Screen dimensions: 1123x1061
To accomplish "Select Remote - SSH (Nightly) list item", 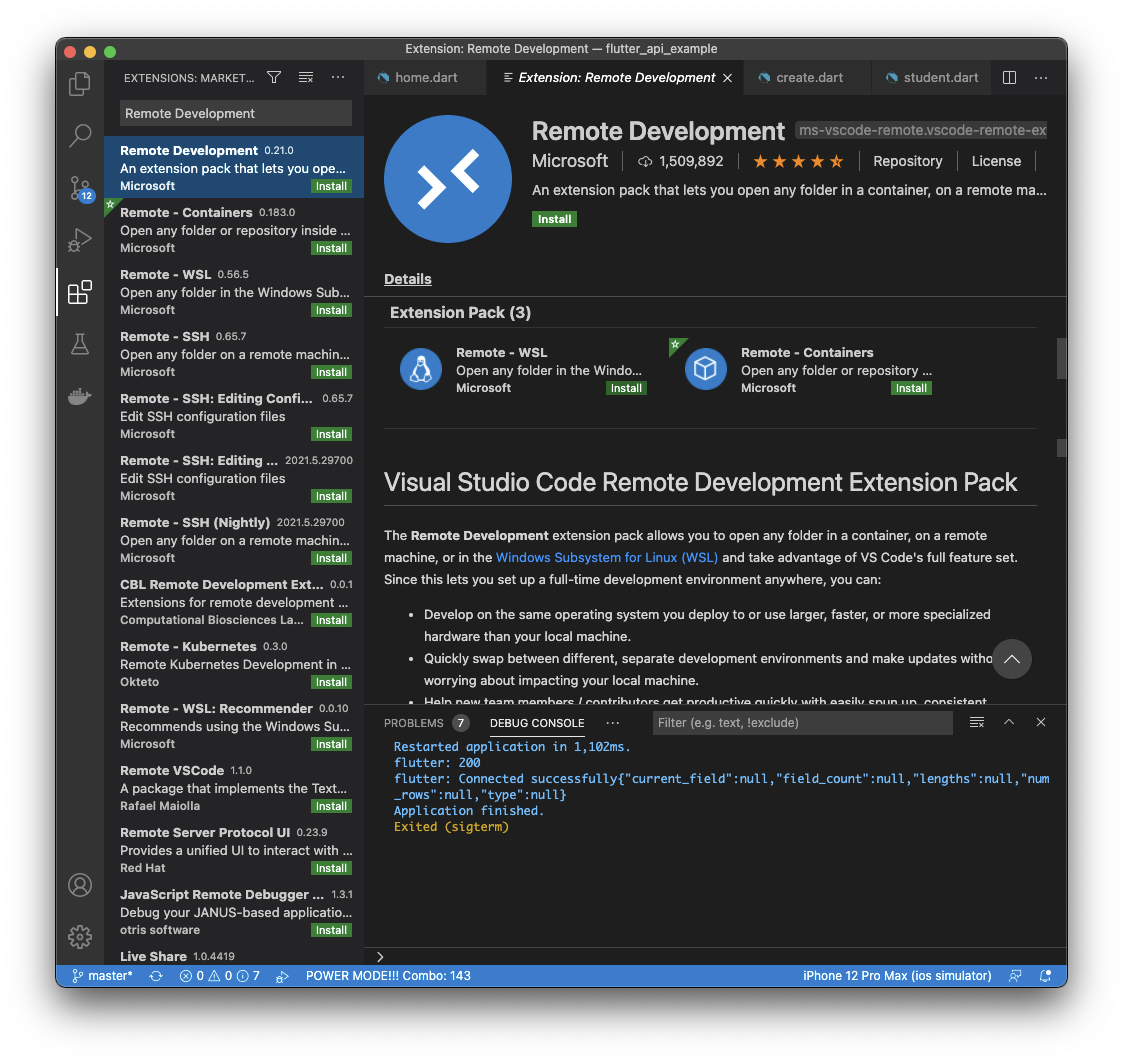I will click(234, 539).
